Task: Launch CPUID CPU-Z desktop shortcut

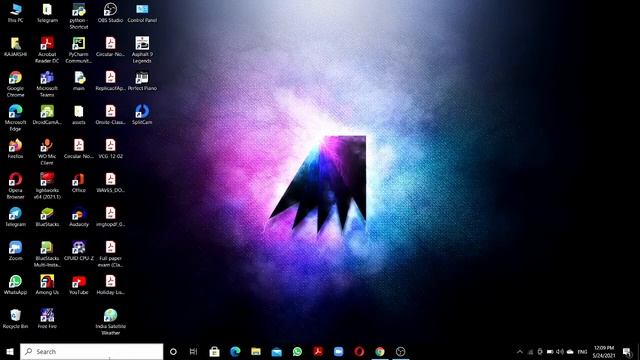Action: click(x=79, y=250)
